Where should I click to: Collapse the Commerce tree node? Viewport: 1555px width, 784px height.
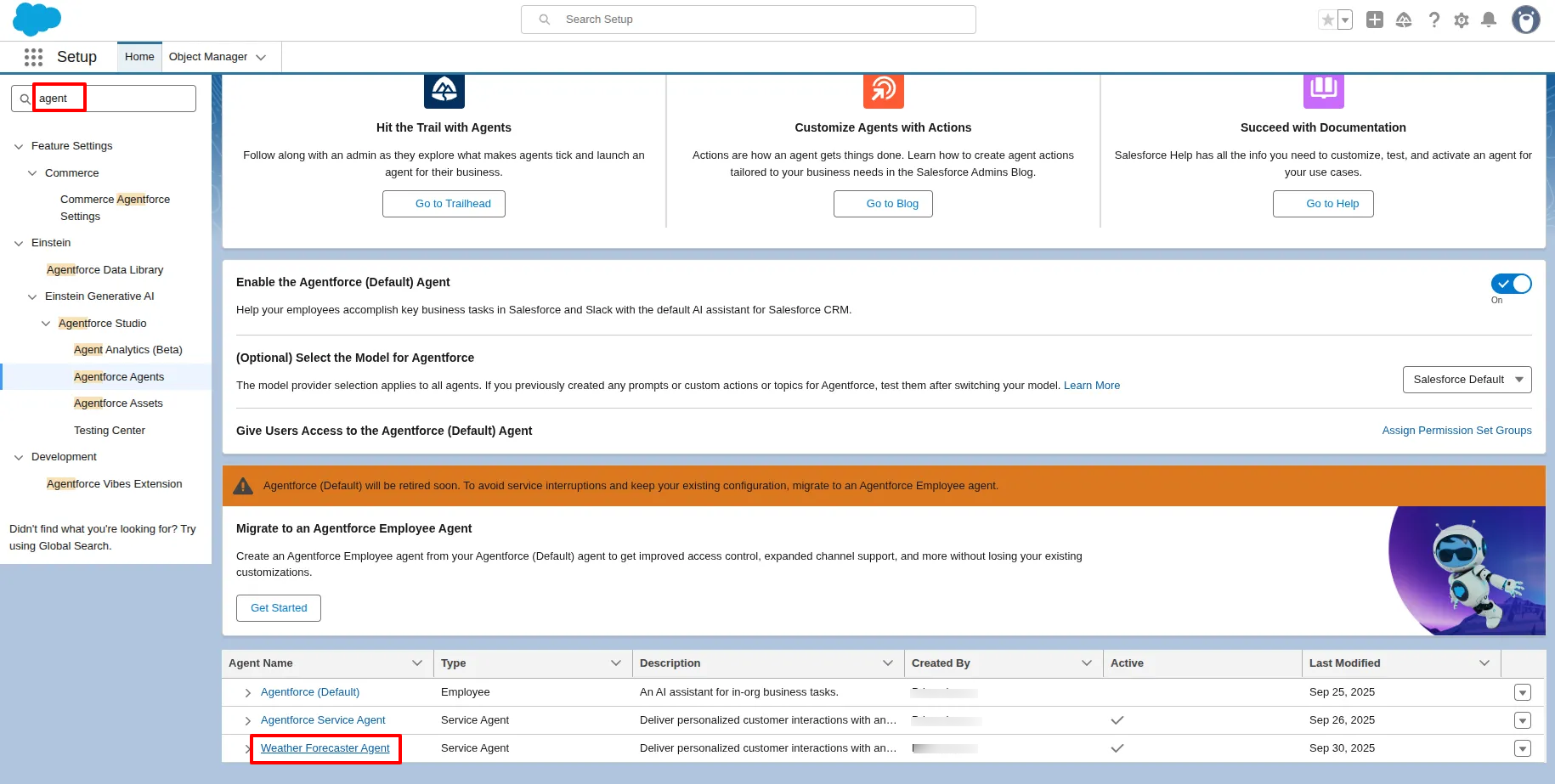32,173
